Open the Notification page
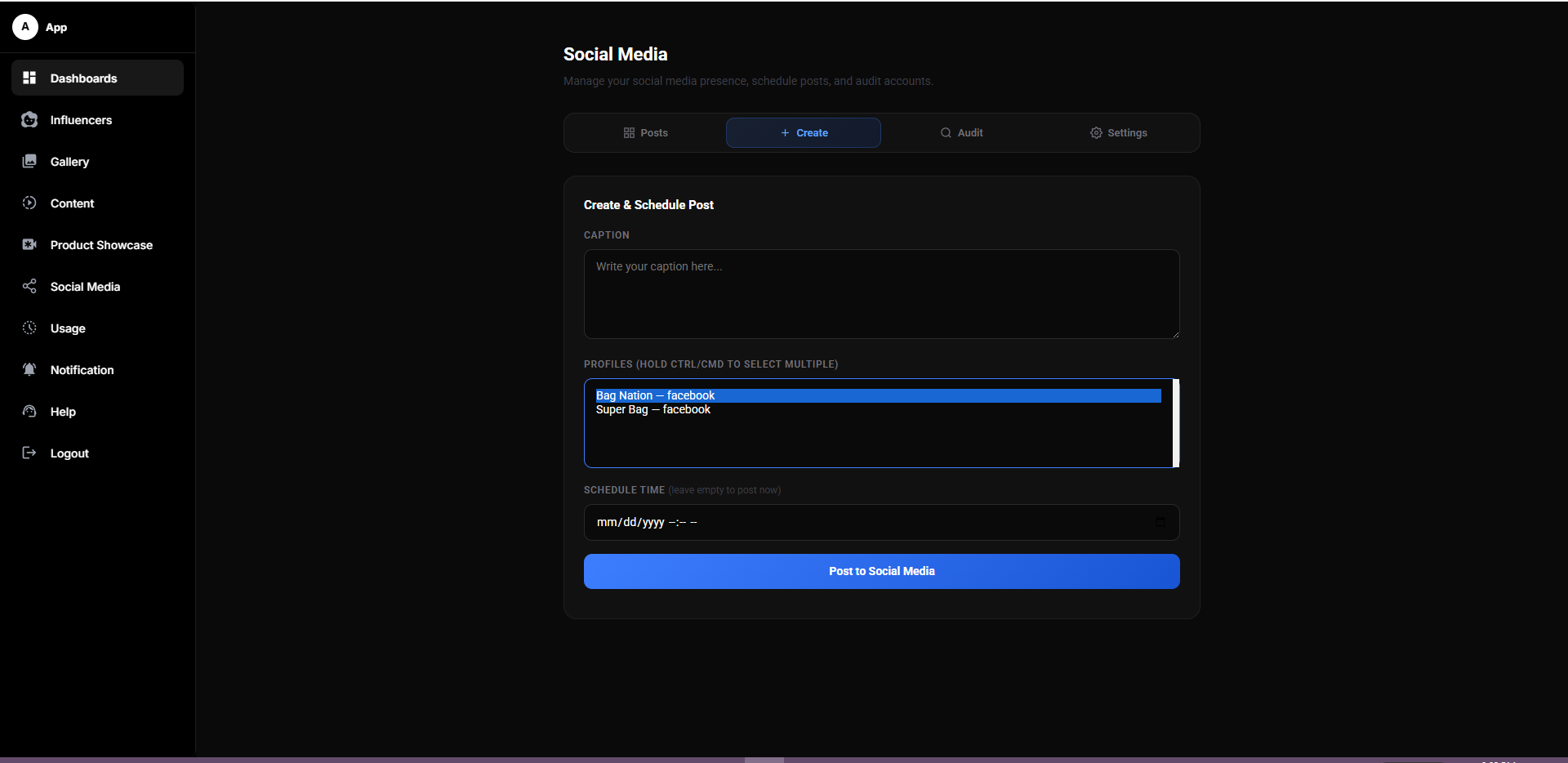 coord(97,369)
